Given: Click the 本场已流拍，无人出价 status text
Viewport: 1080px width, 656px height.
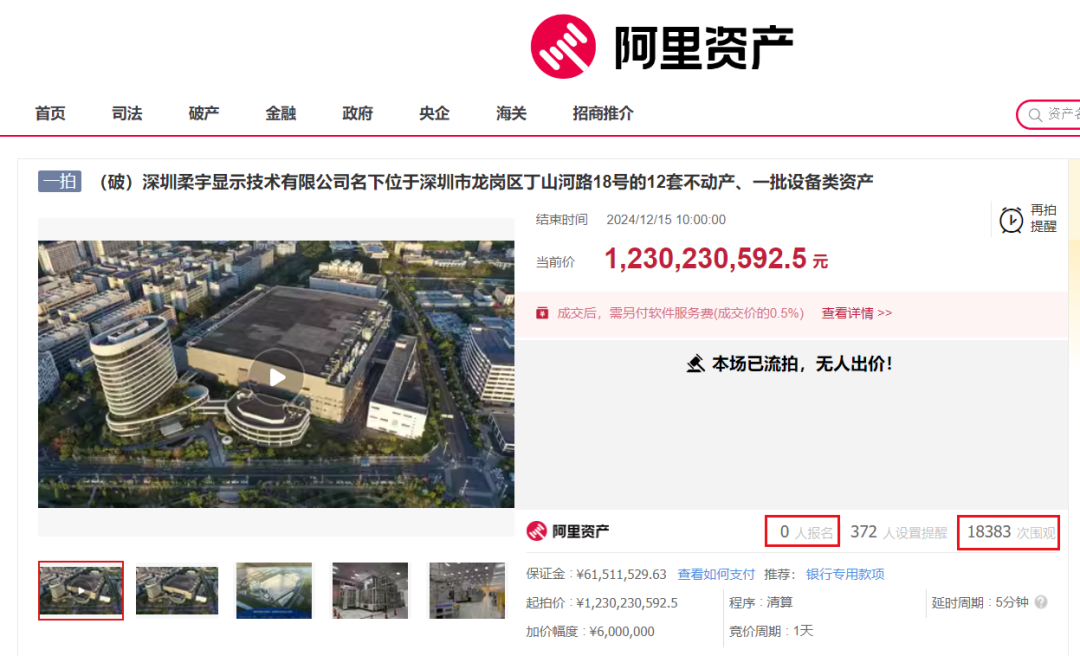Looking at the screenshot, I should pos(802,364).
